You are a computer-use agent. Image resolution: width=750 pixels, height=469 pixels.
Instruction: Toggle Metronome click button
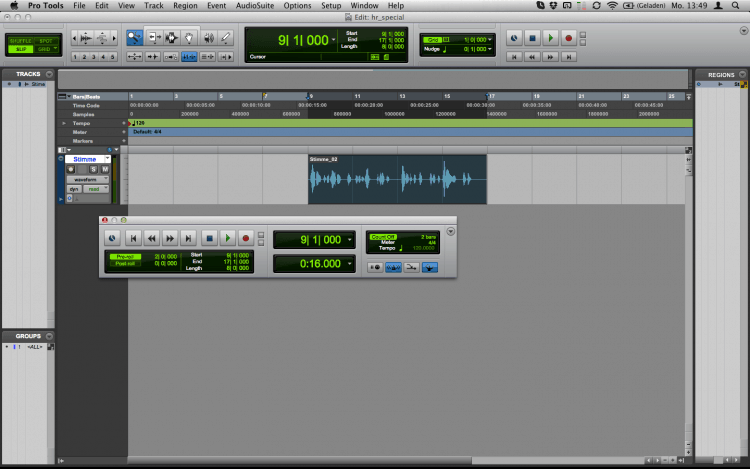[x=393, y=267]
